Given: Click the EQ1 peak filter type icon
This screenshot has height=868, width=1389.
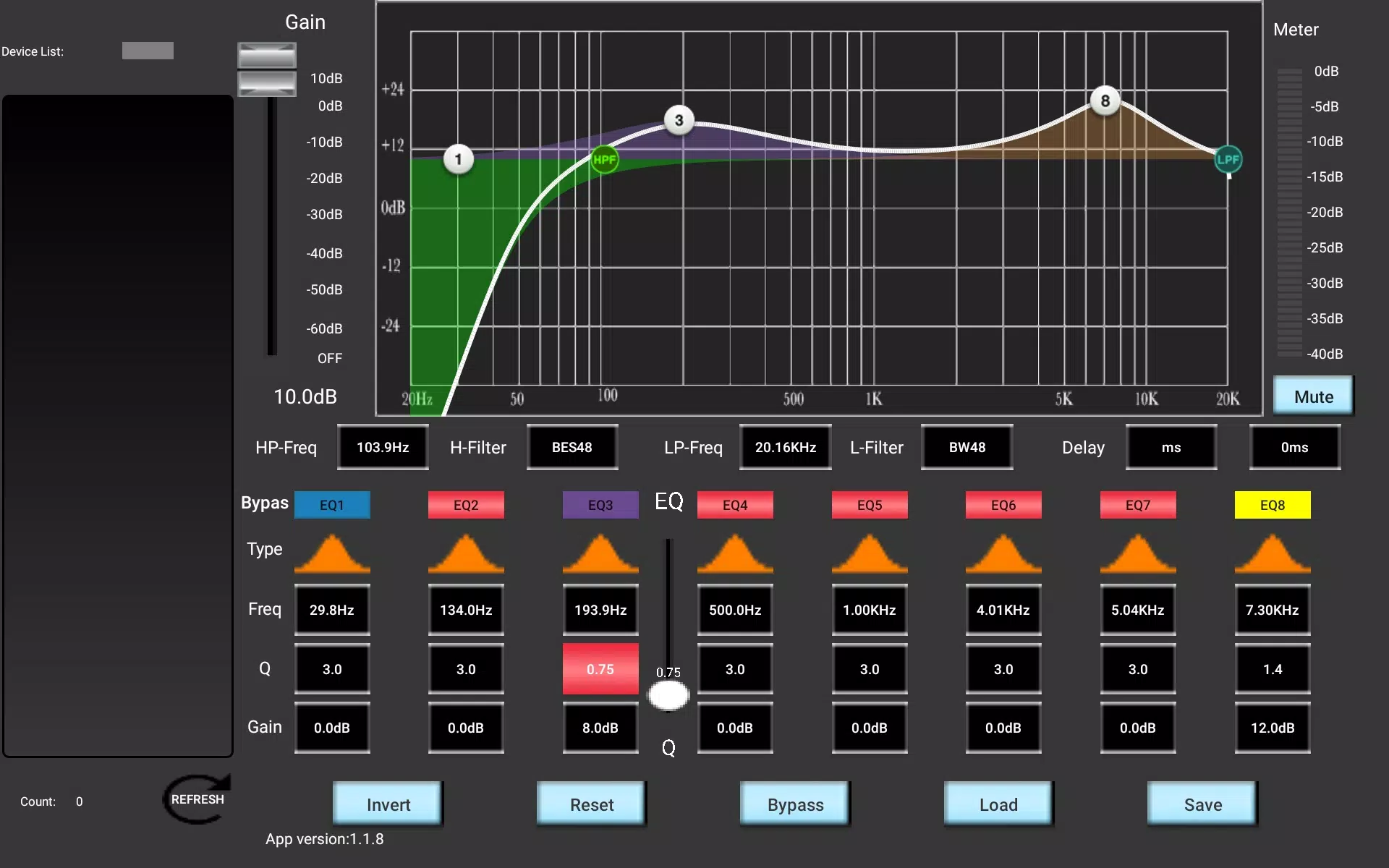Looking at the screenshot, I should point(332,553).
